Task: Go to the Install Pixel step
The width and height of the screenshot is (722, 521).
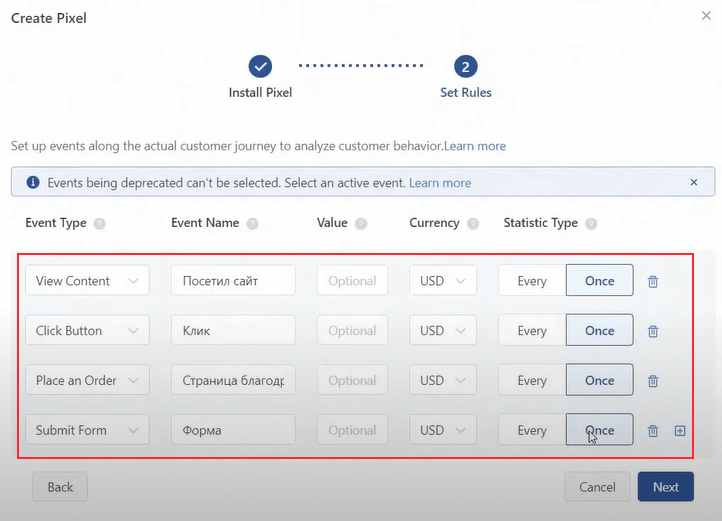Action: pyautogui.click(x=261, y=67)
